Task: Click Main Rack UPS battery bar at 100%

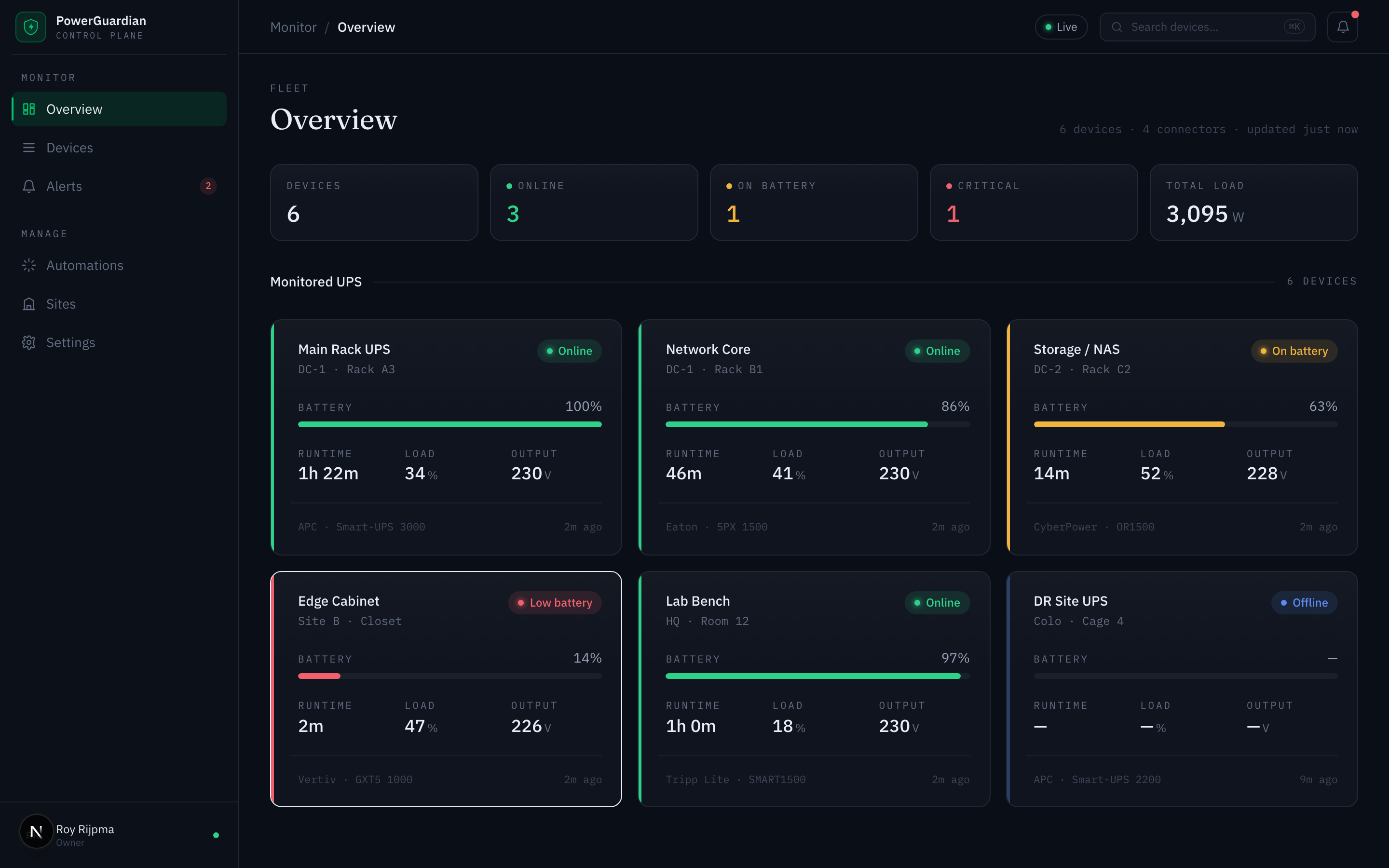Action: tap(450, 424)
